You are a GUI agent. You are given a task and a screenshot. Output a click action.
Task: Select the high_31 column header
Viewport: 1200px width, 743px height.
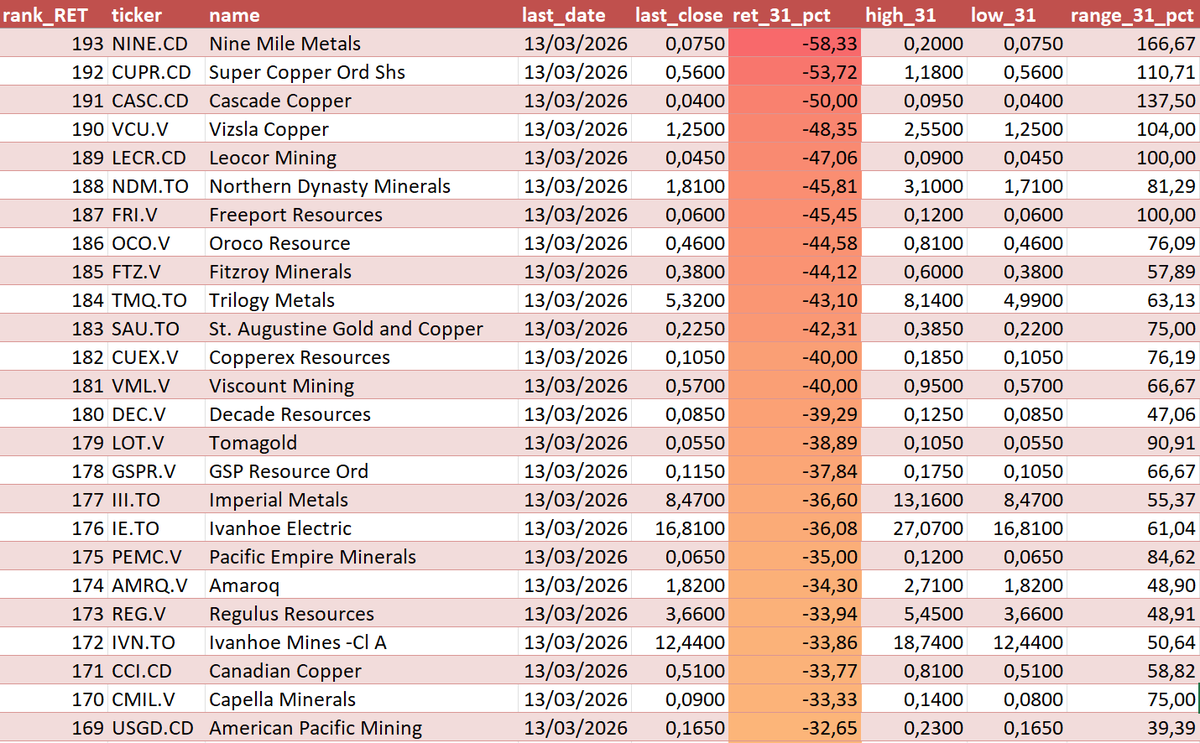pyautogui.click(x=915, y=15)
